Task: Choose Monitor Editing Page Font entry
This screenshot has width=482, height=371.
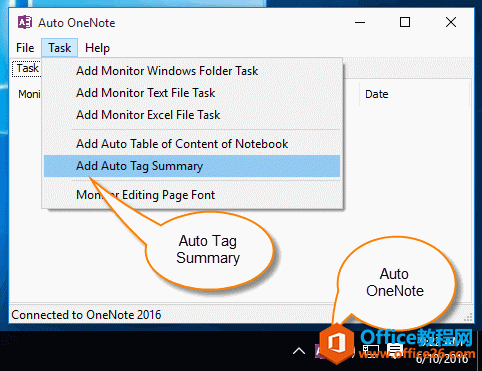Action: click(x=192, y=195)
